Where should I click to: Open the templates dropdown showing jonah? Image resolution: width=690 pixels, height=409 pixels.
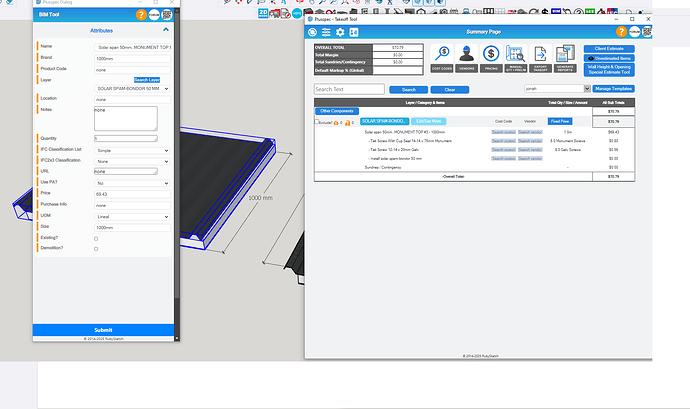[x=557, y=88]
